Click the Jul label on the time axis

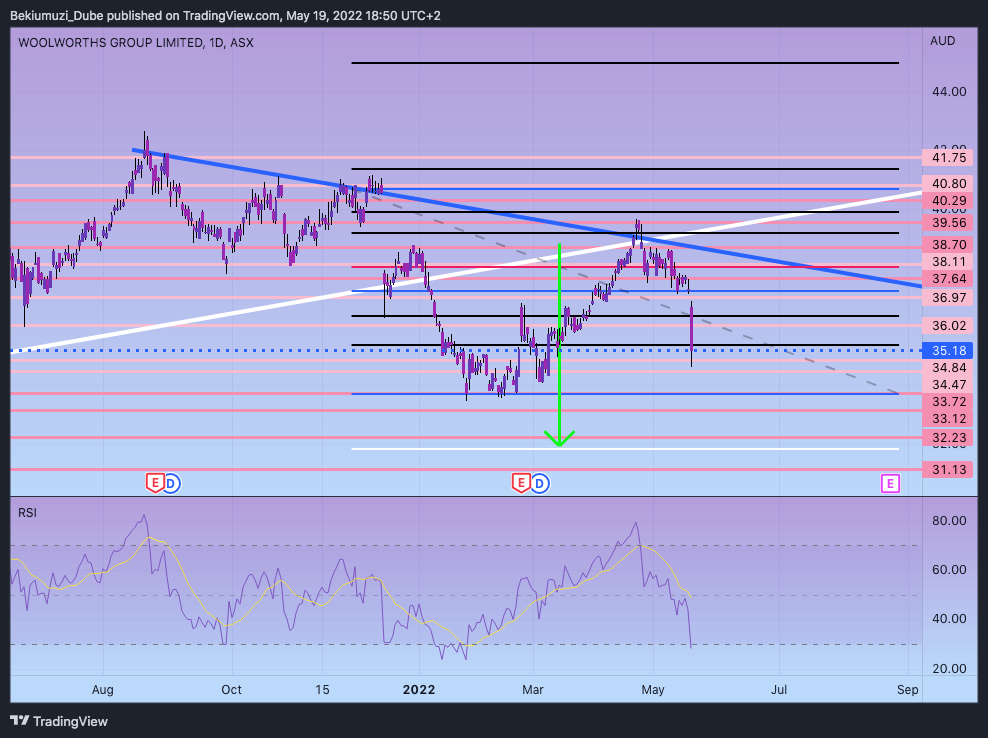[x=779, y=689]
